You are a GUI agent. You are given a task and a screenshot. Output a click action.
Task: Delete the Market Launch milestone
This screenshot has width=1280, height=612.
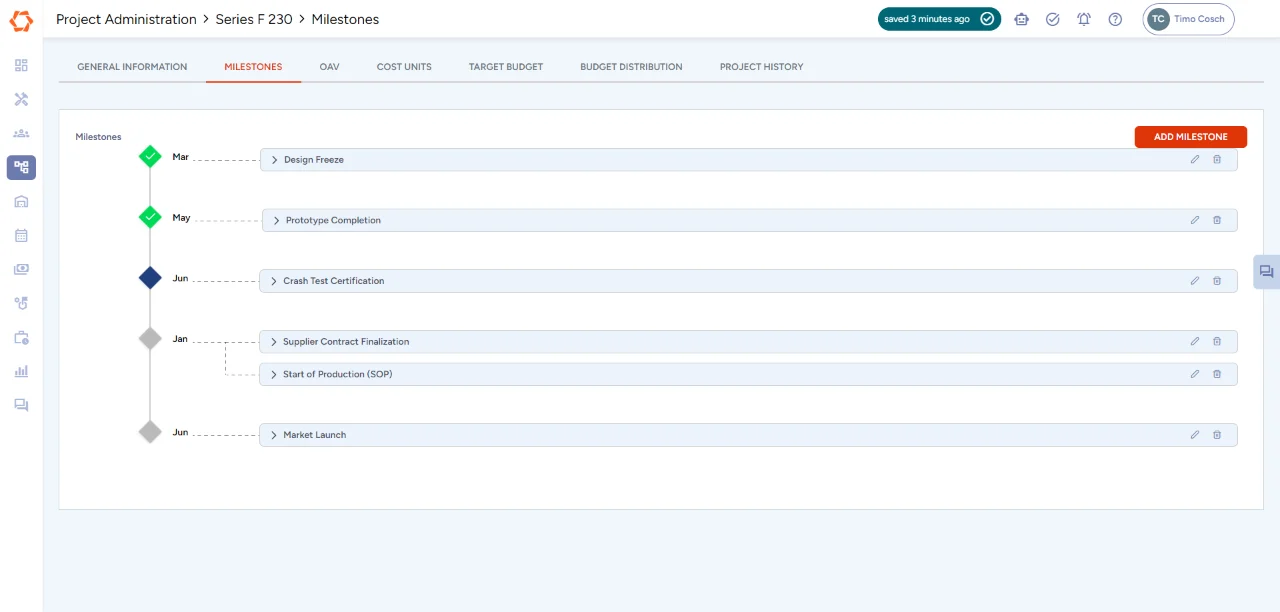pos(1217,435)
